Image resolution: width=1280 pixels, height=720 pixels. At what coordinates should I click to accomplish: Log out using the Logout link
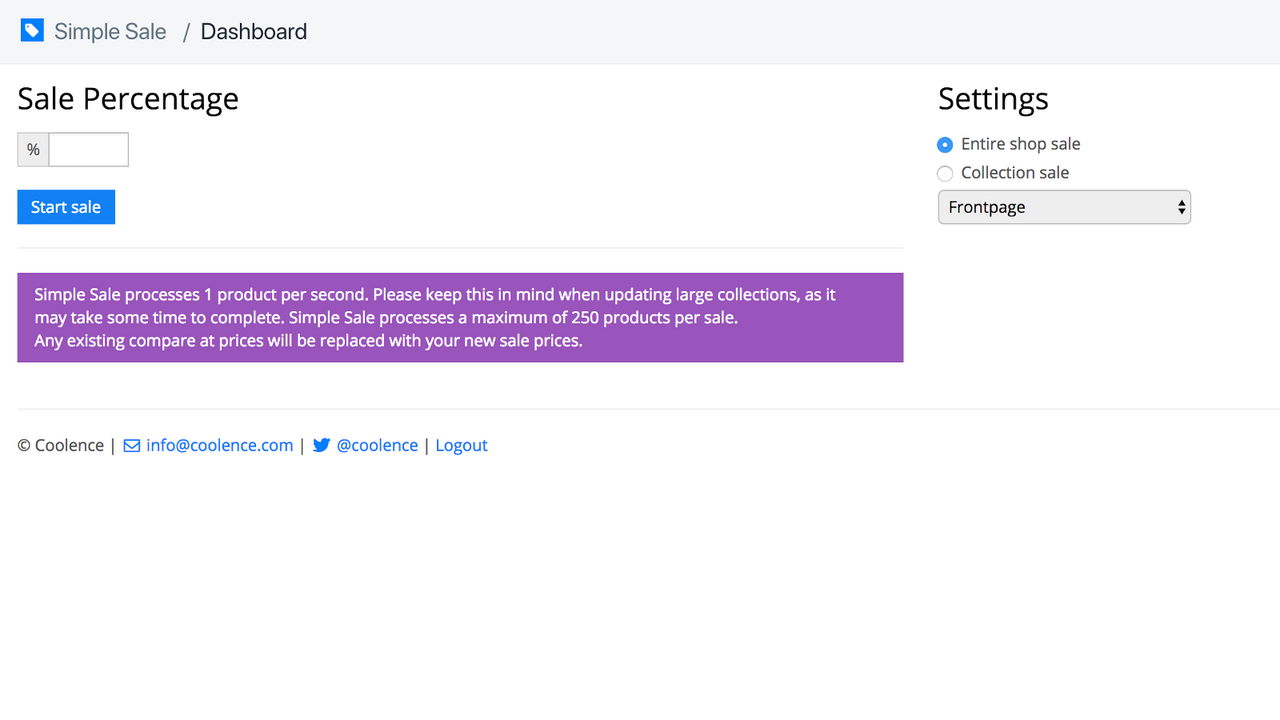coord(461,446)
